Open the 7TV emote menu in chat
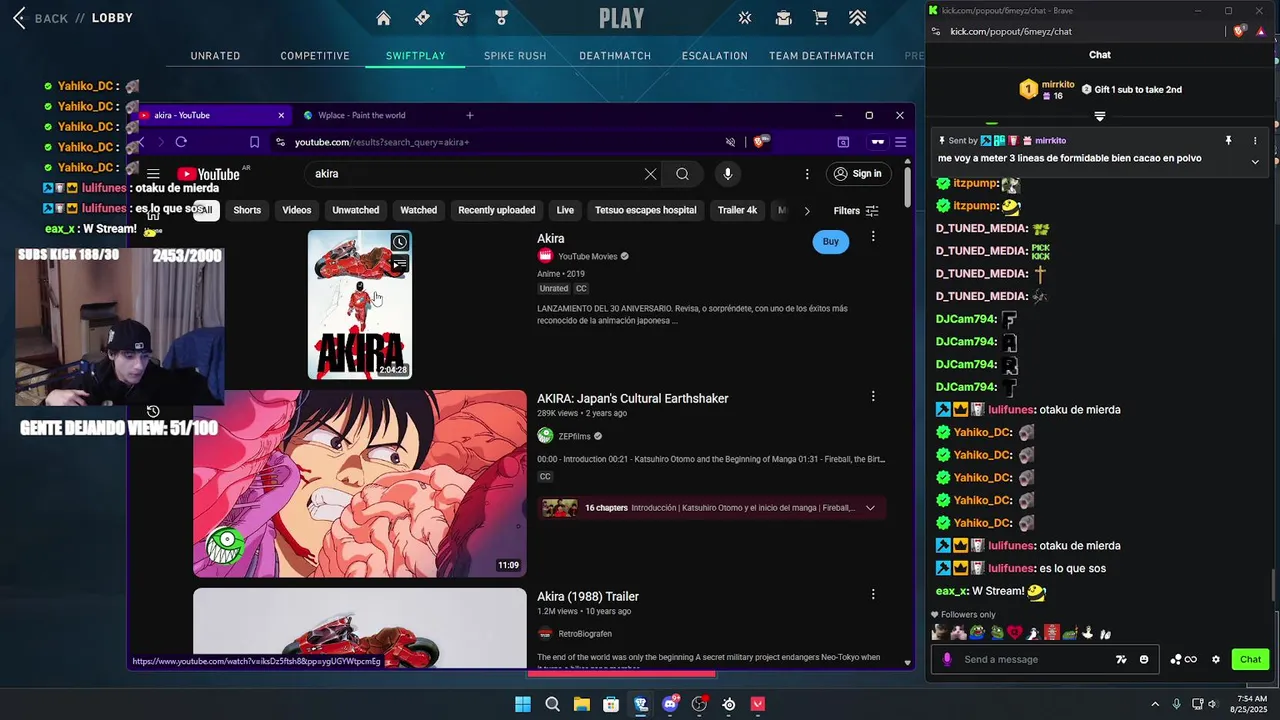The height and width of the screenshot is (720, 1280). click(1121, 660)
